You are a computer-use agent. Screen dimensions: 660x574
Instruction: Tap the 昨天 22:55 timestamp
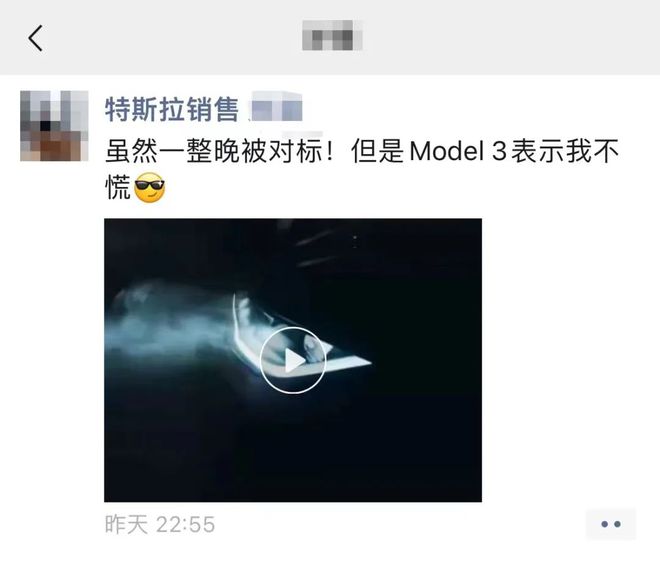point(160,525)
